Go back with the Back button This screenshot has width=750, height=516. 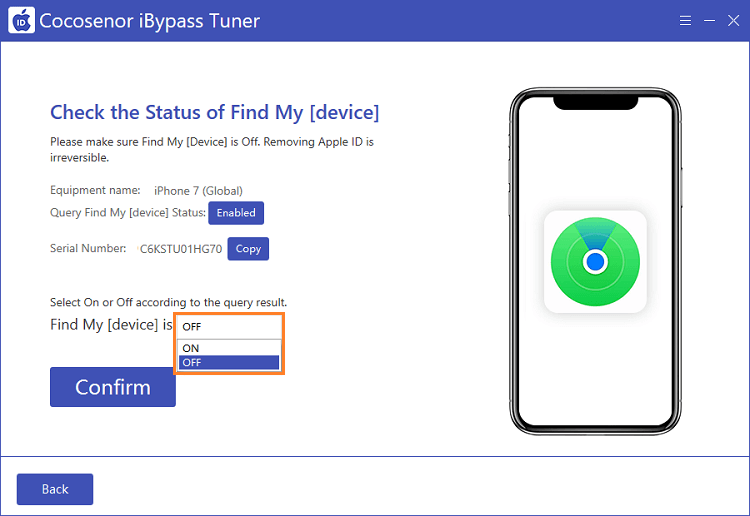point(55,489)
